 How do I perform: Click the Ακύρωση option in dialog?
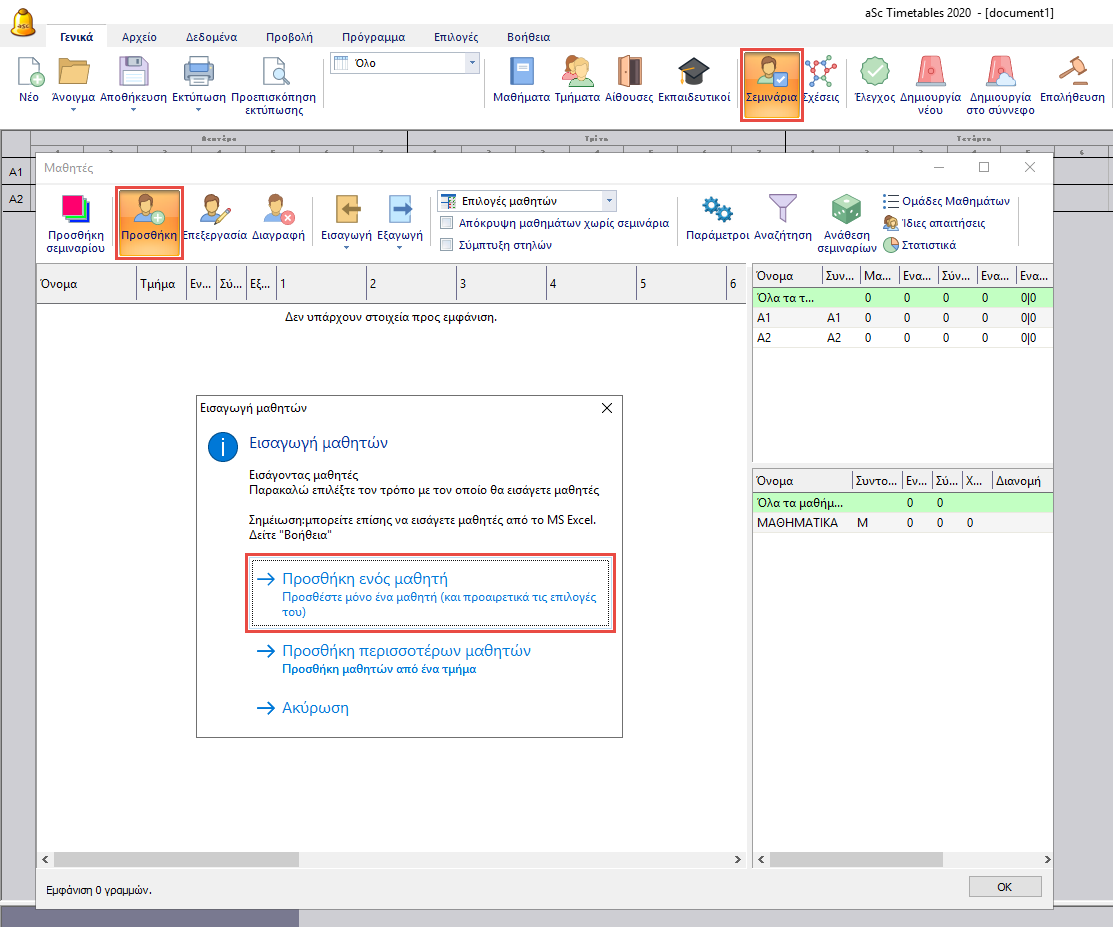tap(314, 708)
